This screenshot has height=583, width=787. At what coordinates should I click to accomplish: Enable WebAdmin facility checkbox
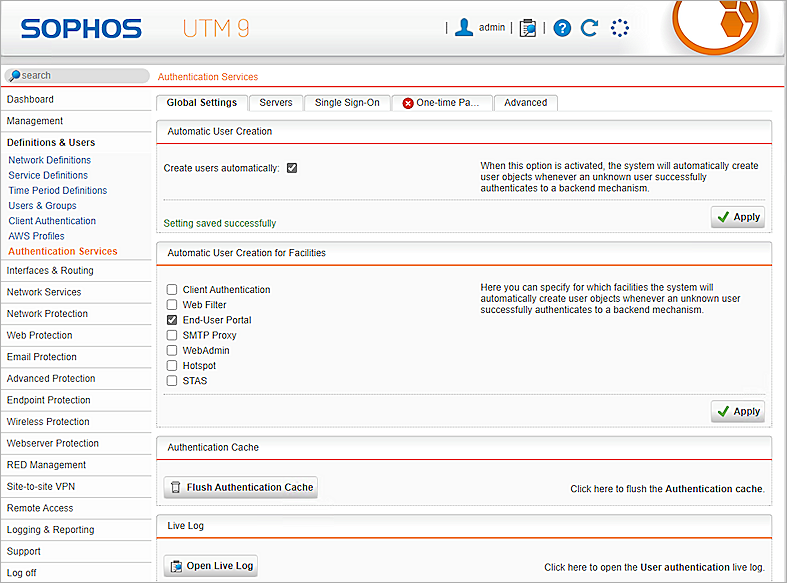172,350
